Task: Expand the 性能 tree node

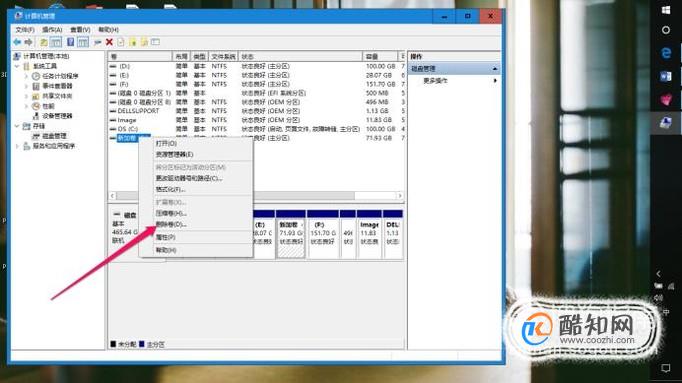Action: point(26,106)
